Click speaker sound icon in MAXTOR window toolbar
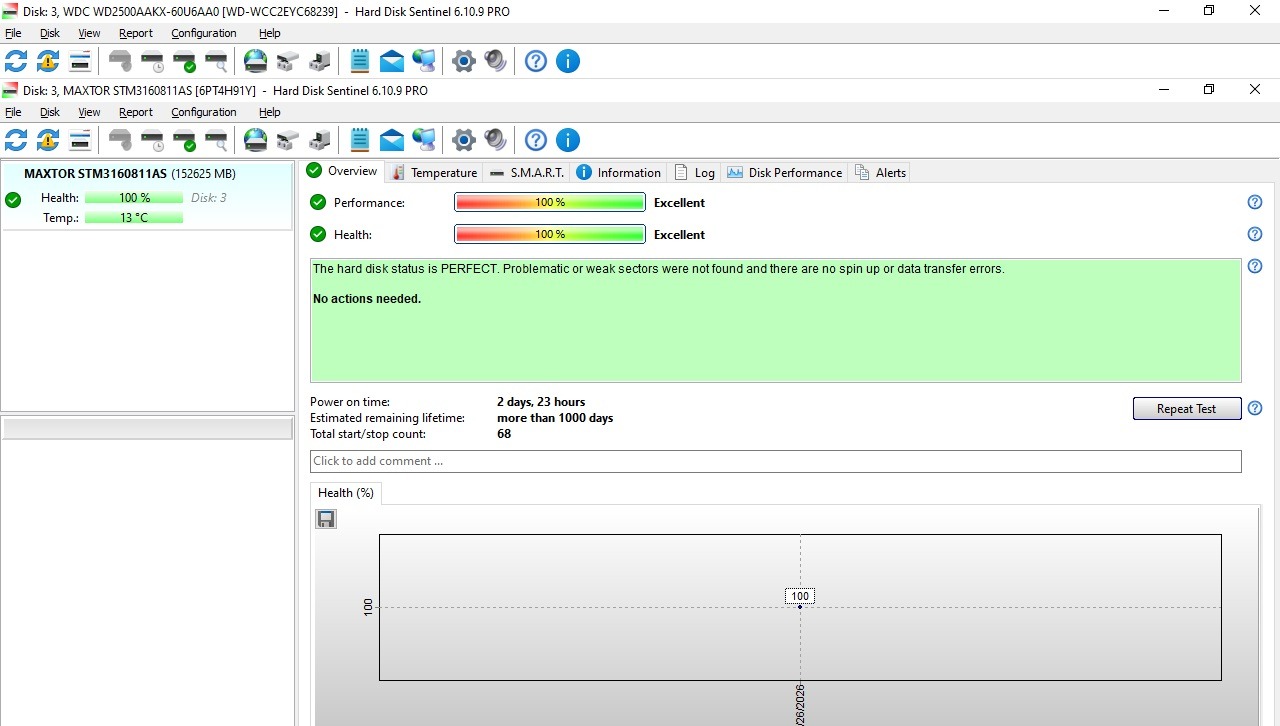This screenshot has width=1280, height=726. pyautogui.click(x=495, y=140)
